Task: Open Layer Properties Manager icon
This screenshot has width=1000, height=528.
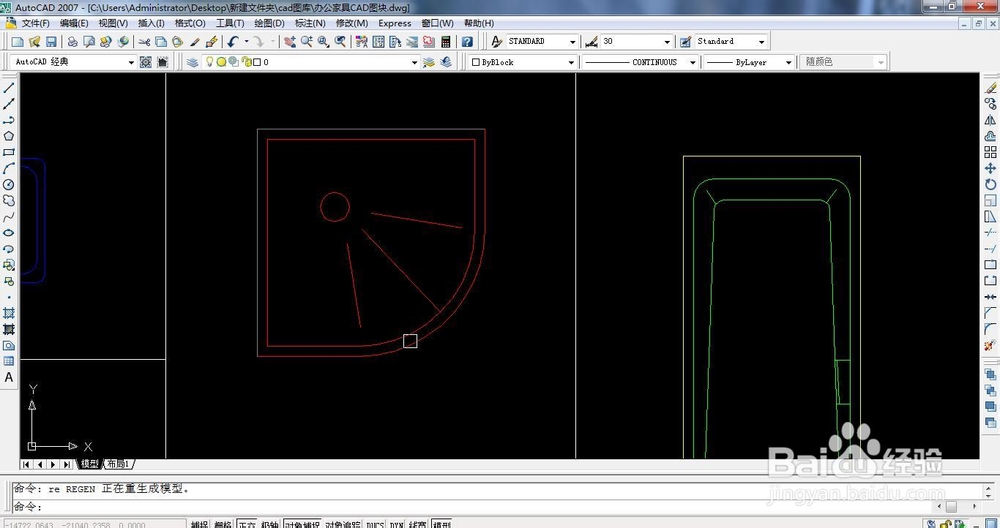Action: coord(193,62)
